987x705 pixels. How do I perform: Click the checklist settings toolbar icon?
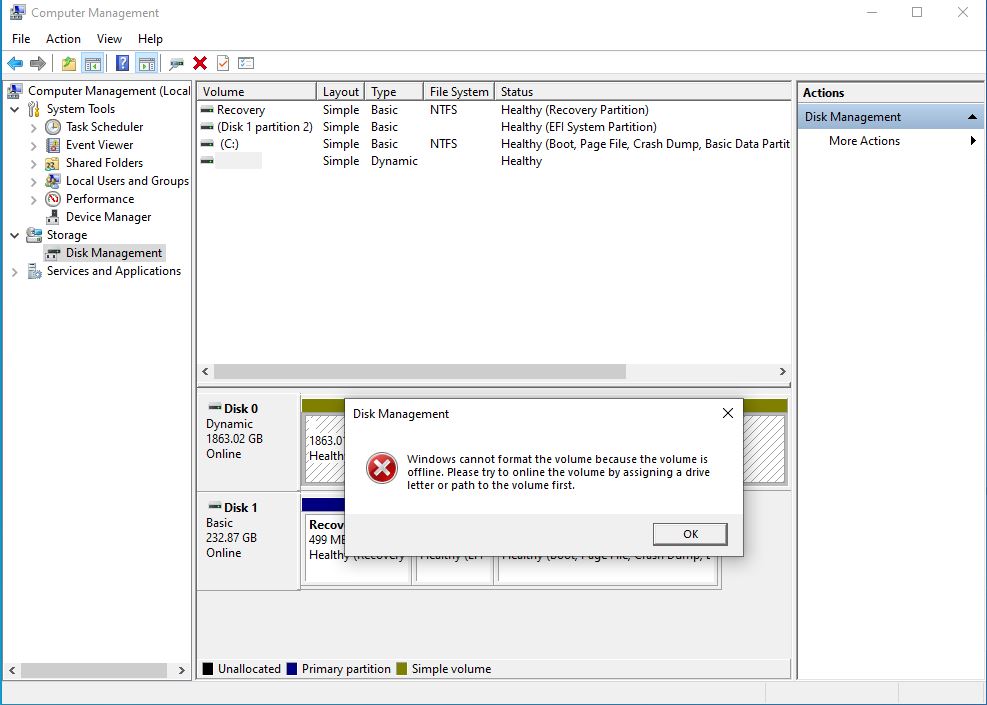246,63
